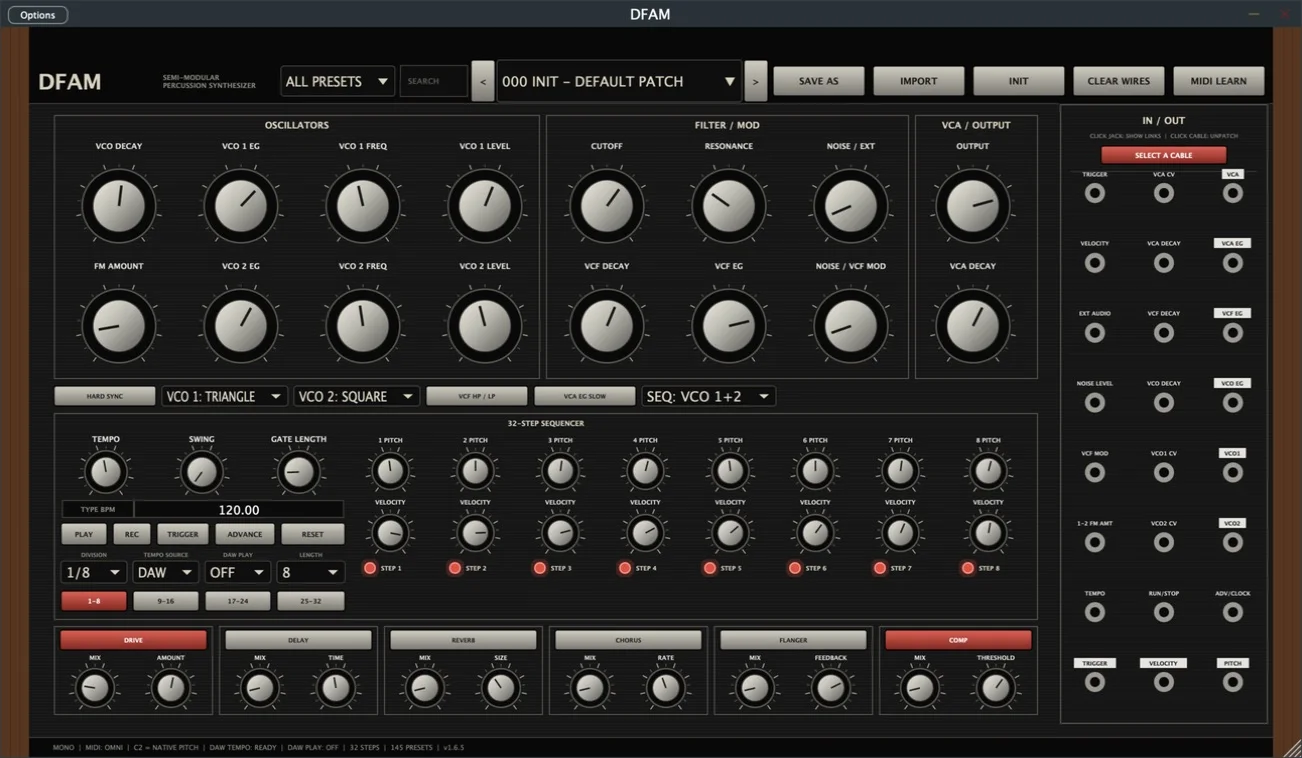Open the VCO 2: SQUARE waveform dropdown

pyautogui.click(x=356, y=396)
